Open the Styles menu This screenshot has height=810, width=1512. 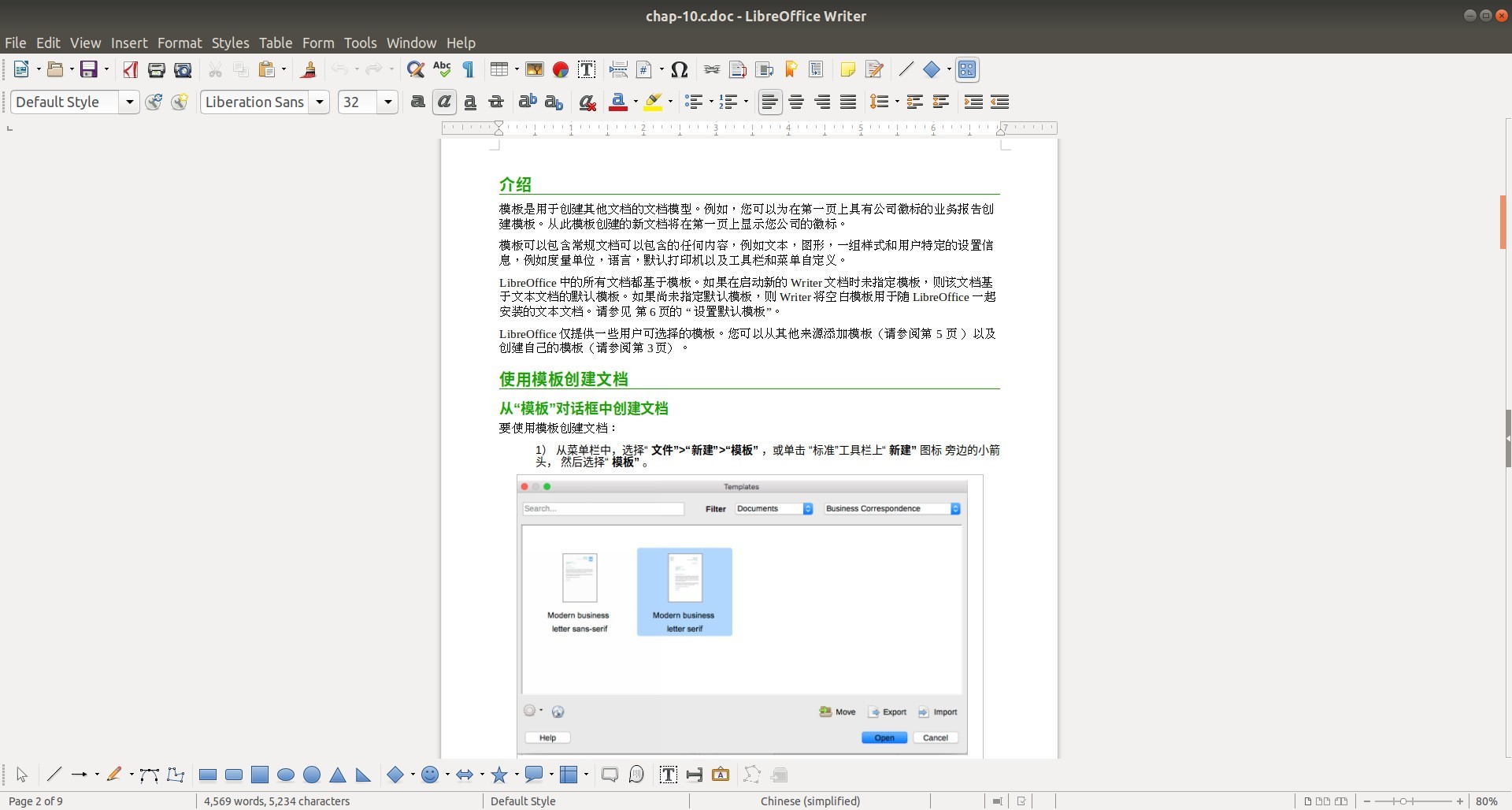tap(230, 43)
